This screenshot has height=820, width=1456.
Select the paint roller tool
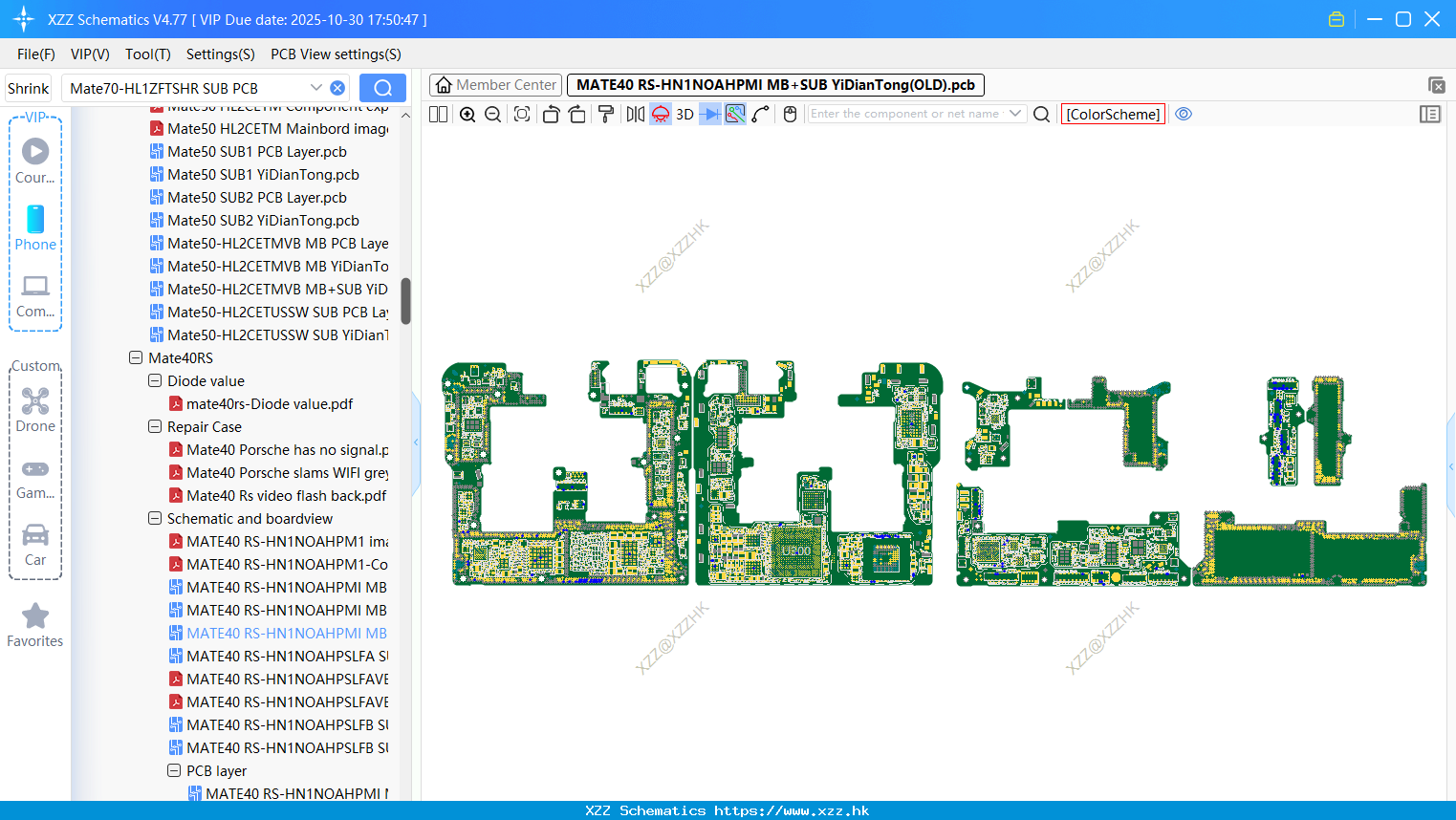pyautogui.click(x=606, y=115)
